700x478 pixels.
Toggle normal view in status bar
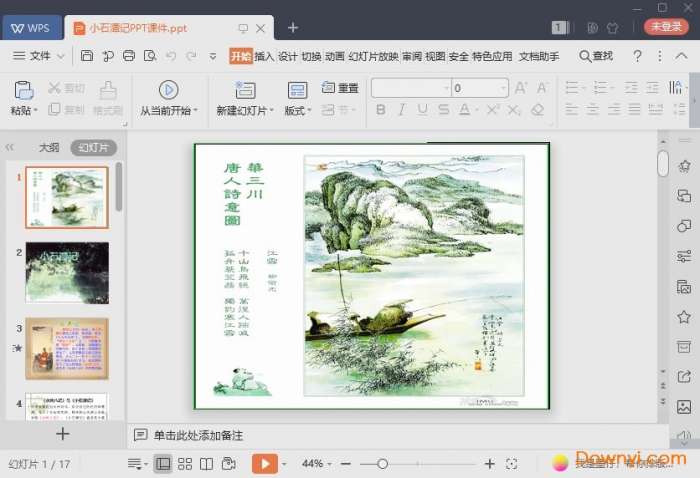pos(162,464)
